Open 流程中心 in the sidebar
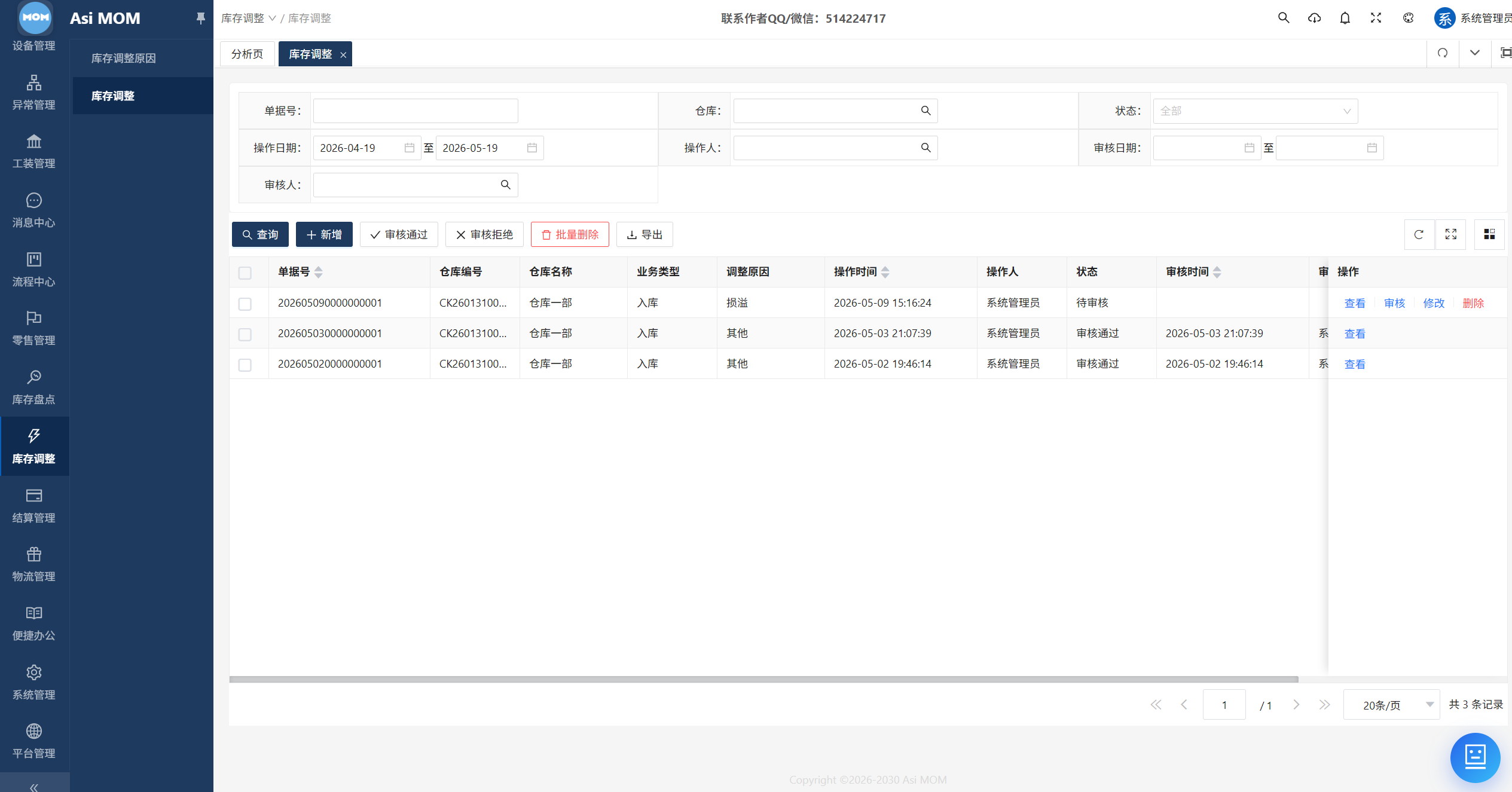1512x792 pixels. point(34,270)
